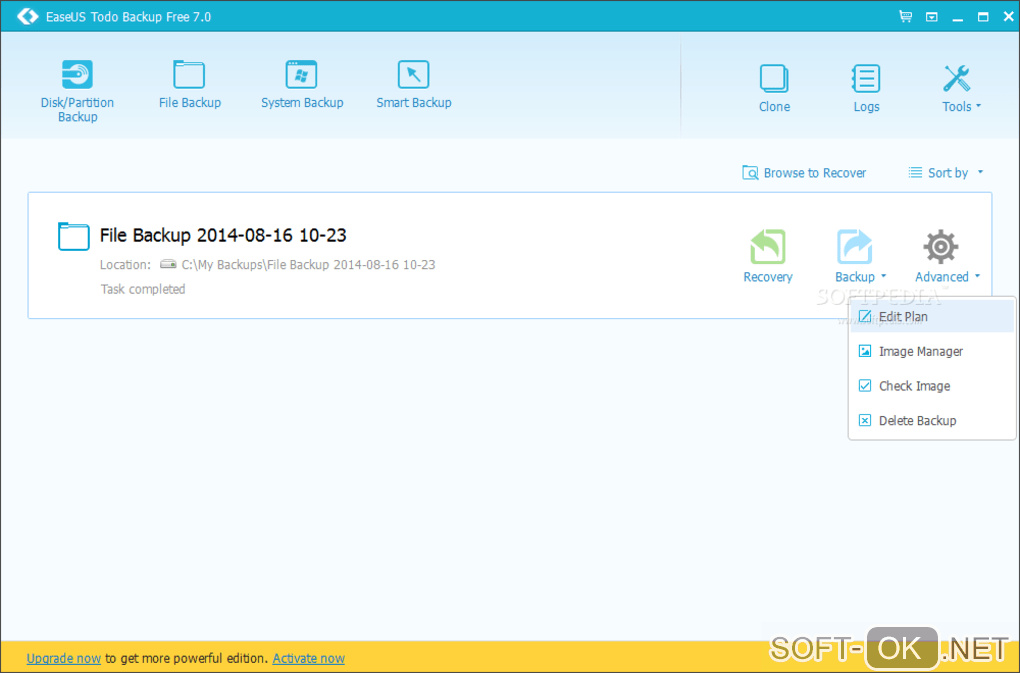The width and height of the screenshot is (1020, 673).
Task: Click the Upgrade now link
Action: (x=64, y=658)
